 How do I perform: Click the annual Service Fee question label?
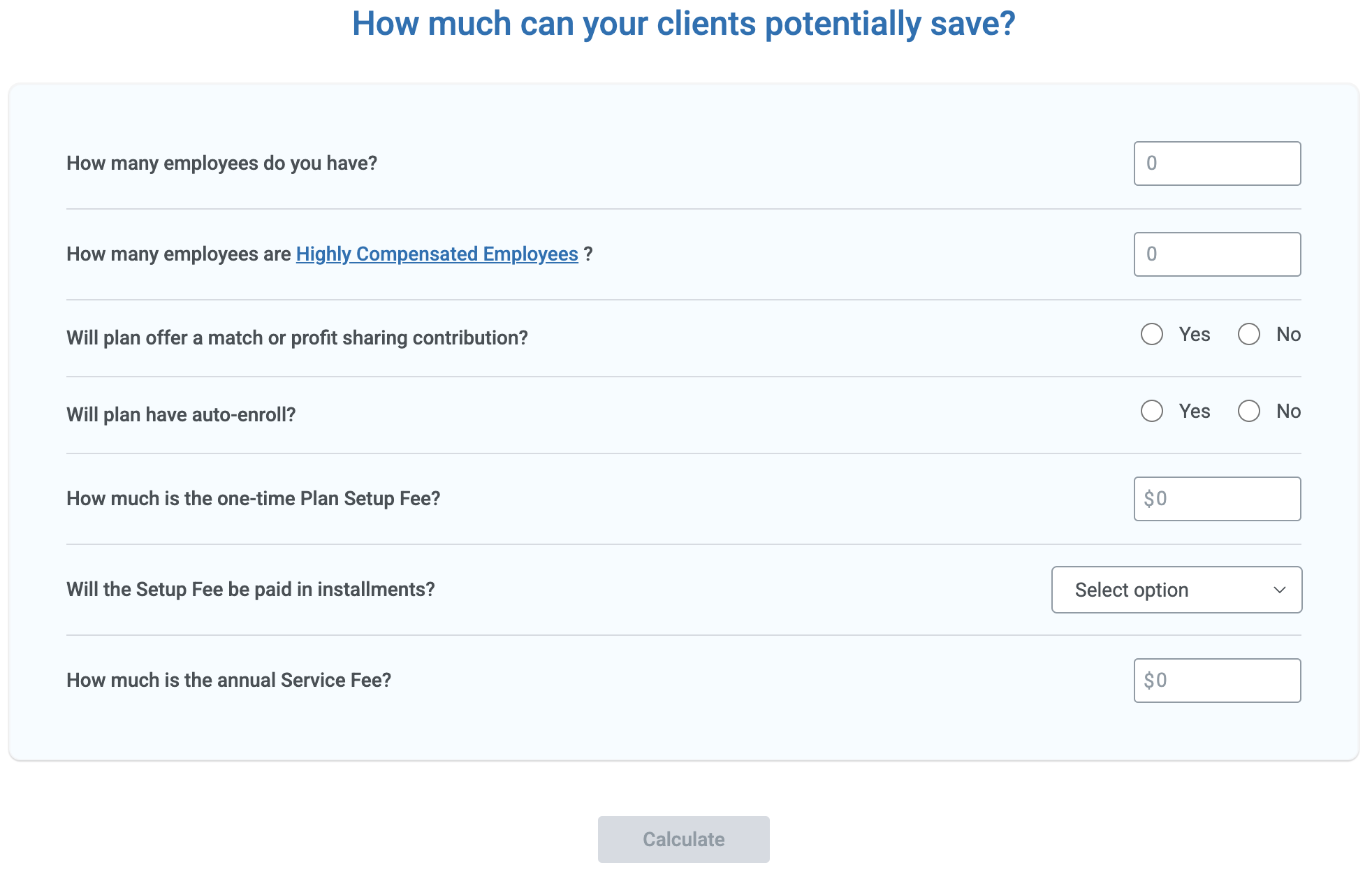229,679
